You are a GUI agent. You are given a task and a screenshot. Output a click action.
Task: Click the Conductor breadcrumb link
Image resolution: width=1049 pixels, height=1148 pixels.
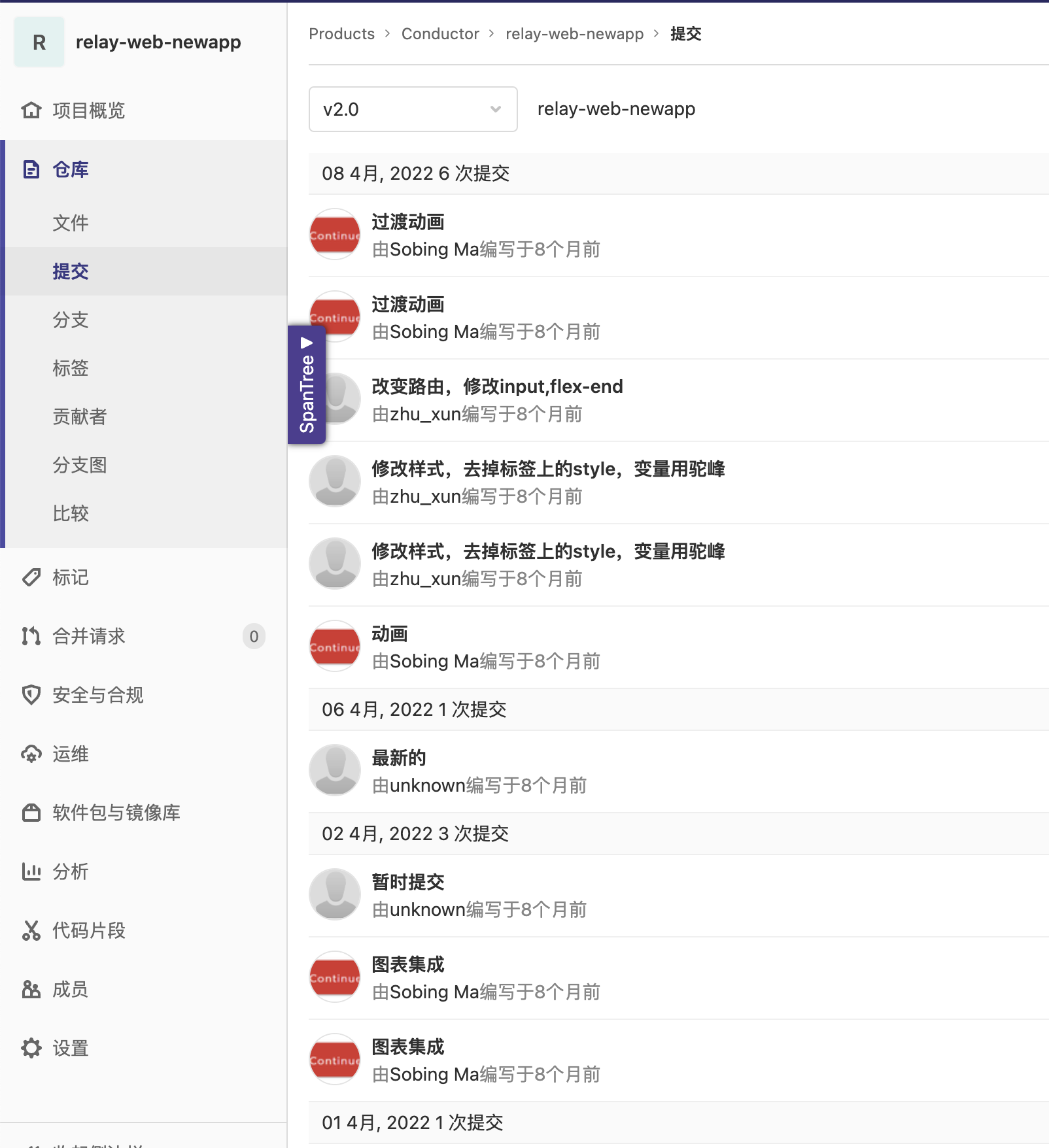(440, 34)
